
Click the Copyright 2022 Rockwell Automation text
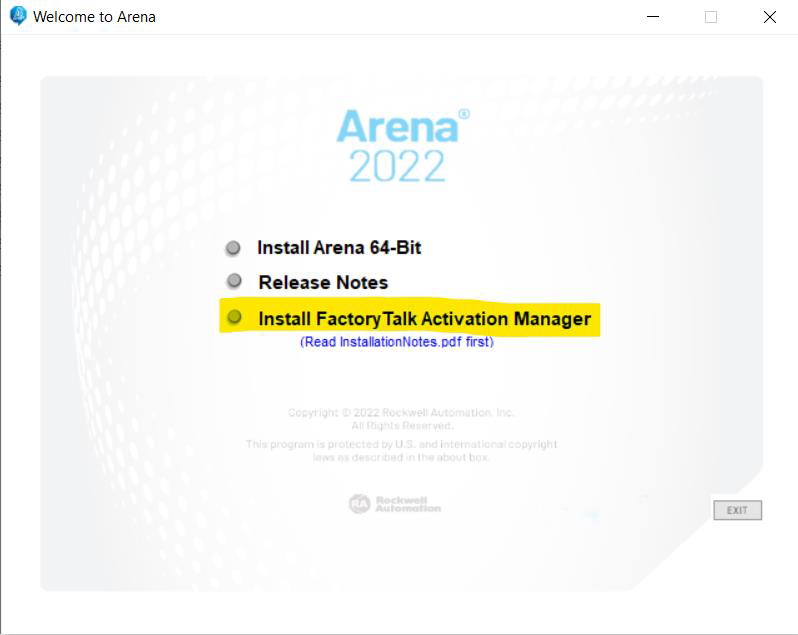coord(401,412)
